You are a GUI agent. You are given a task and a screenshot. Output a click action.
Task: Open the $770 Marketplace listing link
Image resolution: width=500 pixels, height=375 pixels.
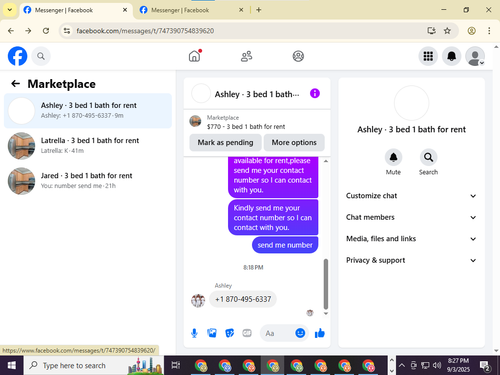coord(246,127)
